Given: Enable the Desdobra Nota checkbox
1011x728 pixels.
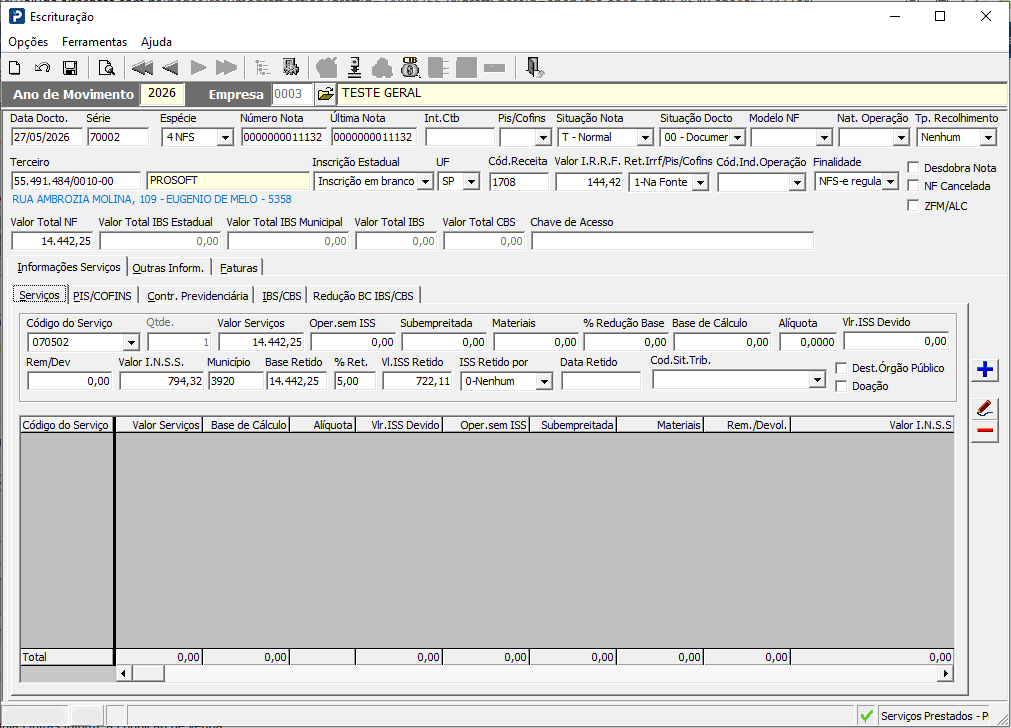Looking at the screenshot, I should 913,168.
